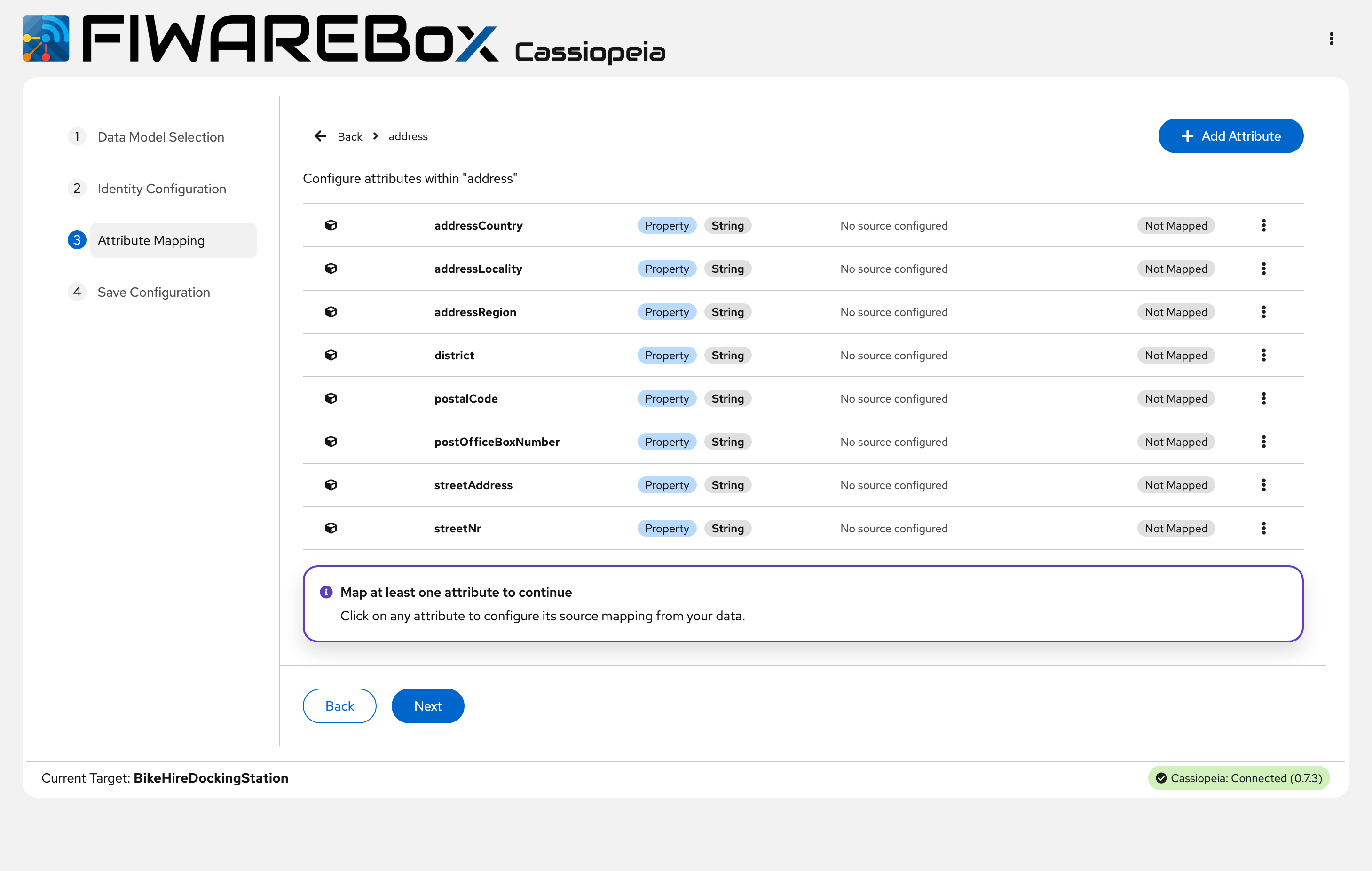The image size is (1372, 871).
Task: Open the streetNr row options menu
Action: [x=1263, y=529]
